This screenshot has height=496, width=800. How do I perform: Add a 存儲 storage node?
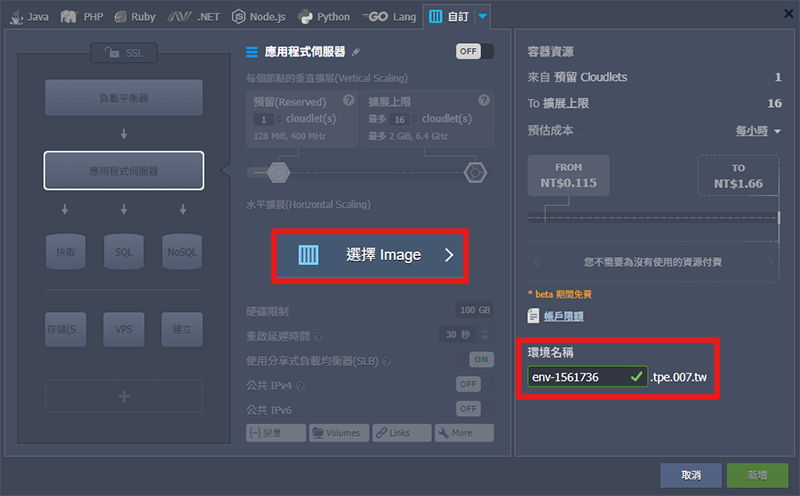pyautogui.click(x=65, y=329)
